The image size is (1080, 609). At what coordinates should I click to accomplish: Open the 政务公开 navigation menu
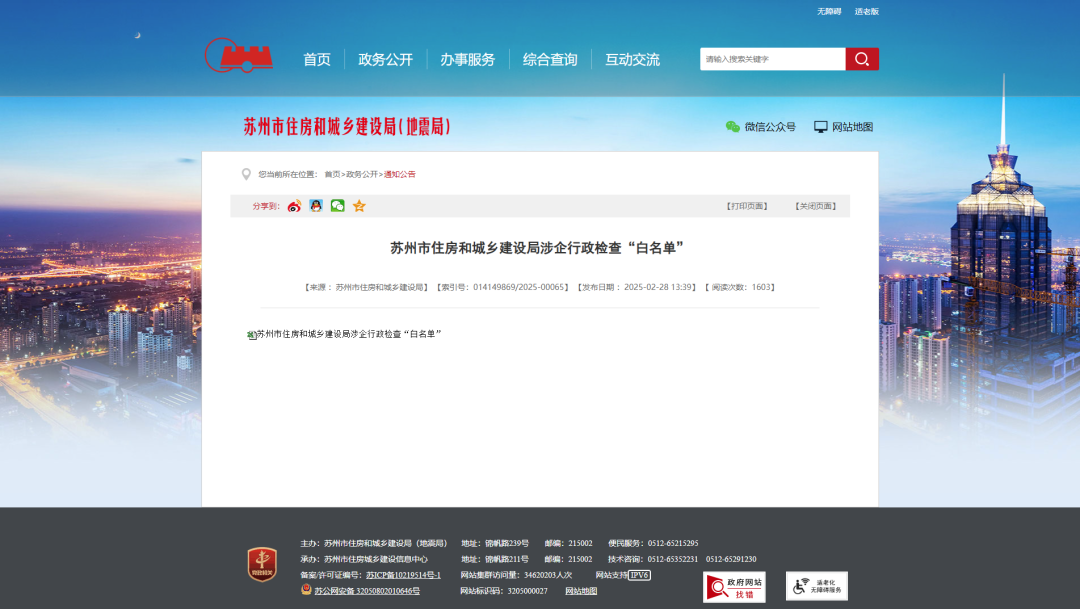tap(386, 60)
